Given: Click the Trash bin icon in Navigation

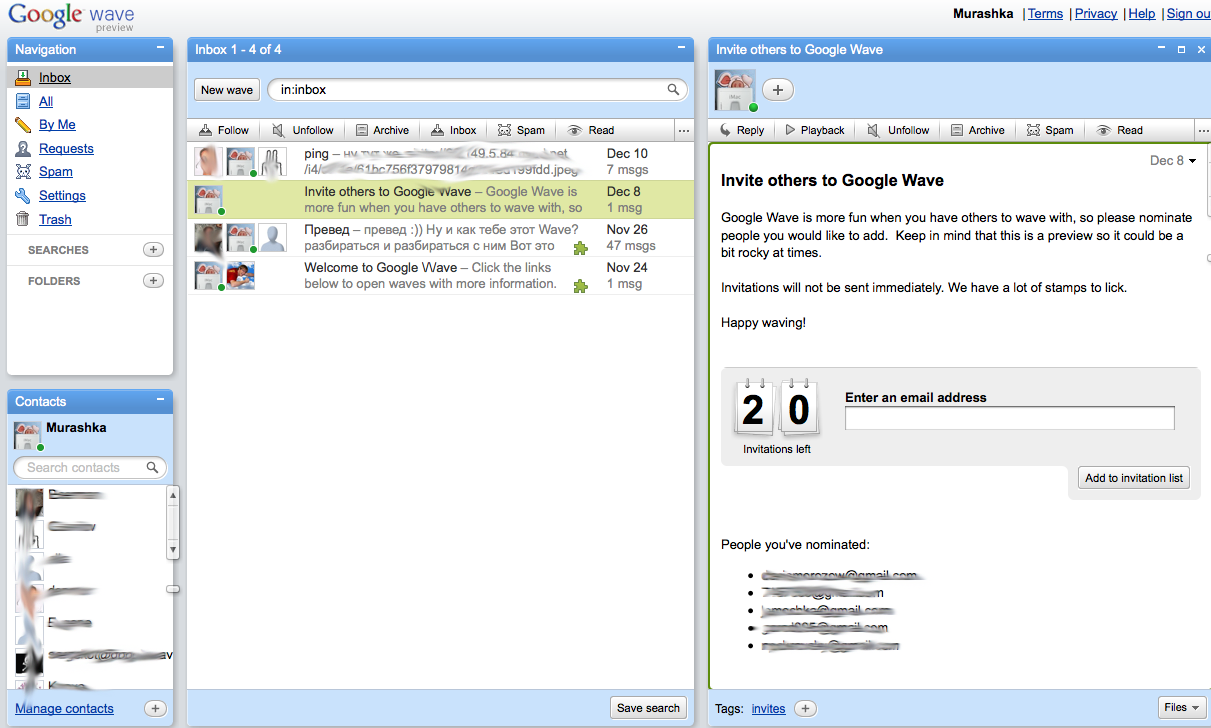Looking at the screenshot, I should (23, 219).
